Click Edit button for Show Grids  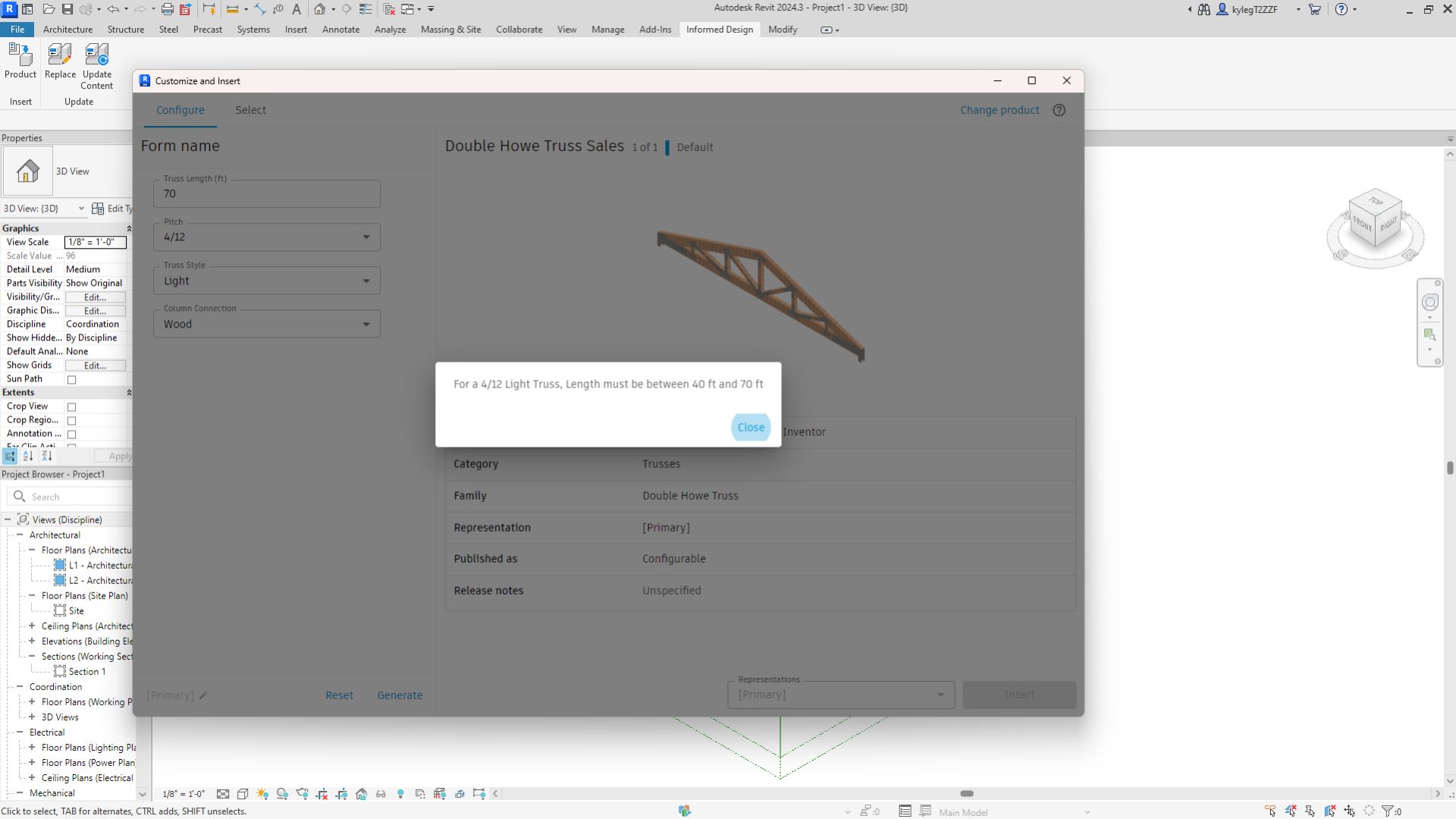(x=95, y=366)
